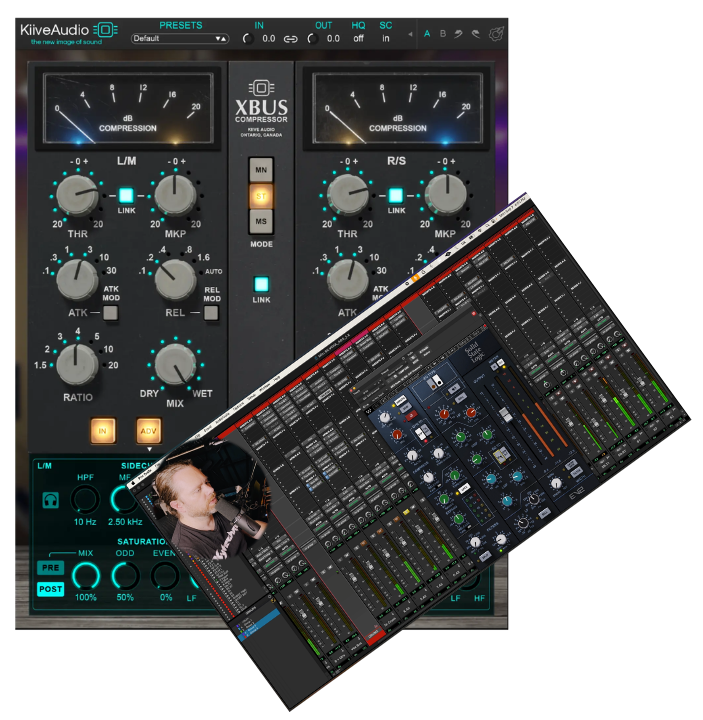Click the IN/OUT gain link chain icon
The image size is (703, 720).
290,39
